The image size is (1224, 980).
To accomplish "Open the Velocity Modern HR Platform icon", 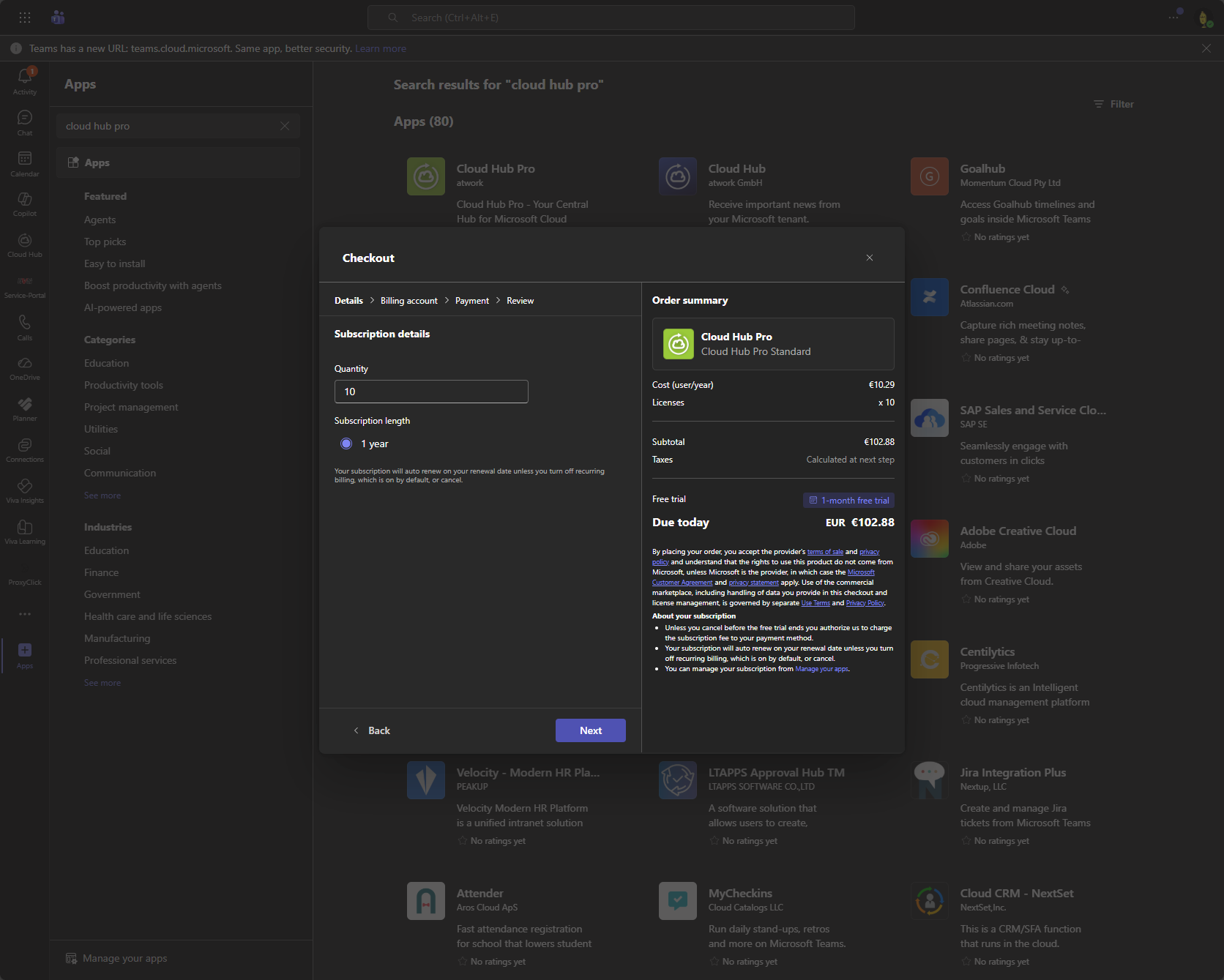I will pos(426,780).
